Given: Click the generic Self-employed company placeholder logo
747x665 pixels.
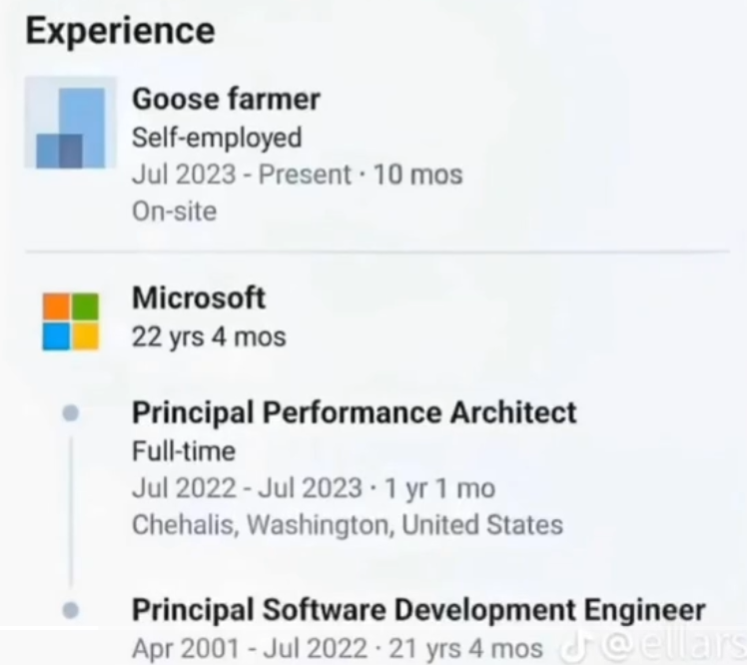Looking at the screenshot, I should pyautogui.click(x=71, y=122).
